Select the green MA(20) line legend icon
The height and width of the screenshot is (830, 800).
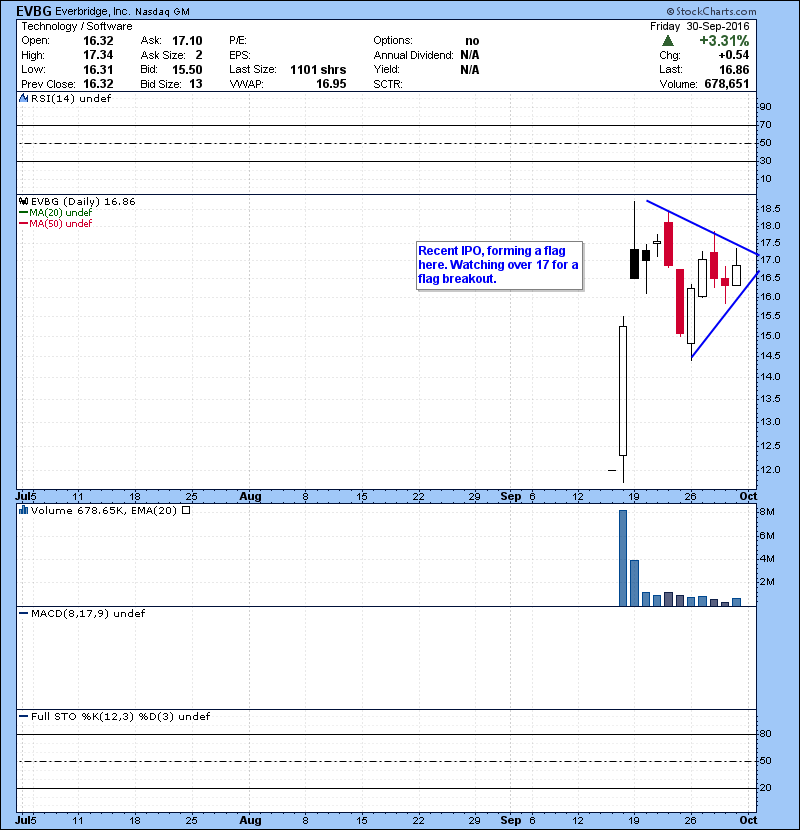pos(21,213)
